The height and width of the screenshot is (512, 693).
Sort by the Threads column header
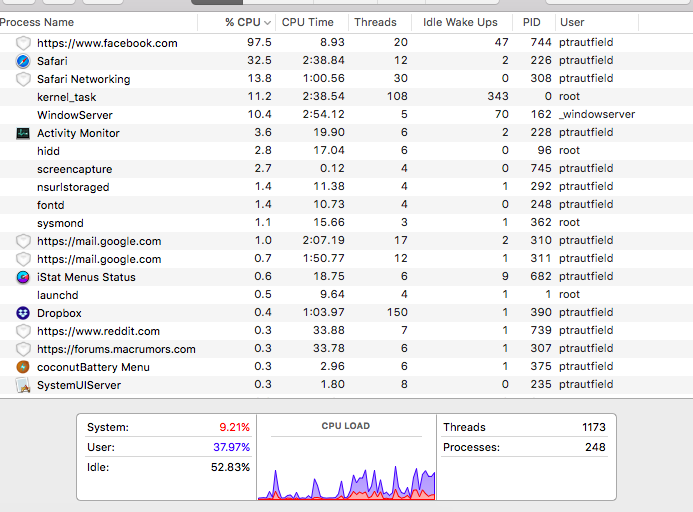coord(375,22)
